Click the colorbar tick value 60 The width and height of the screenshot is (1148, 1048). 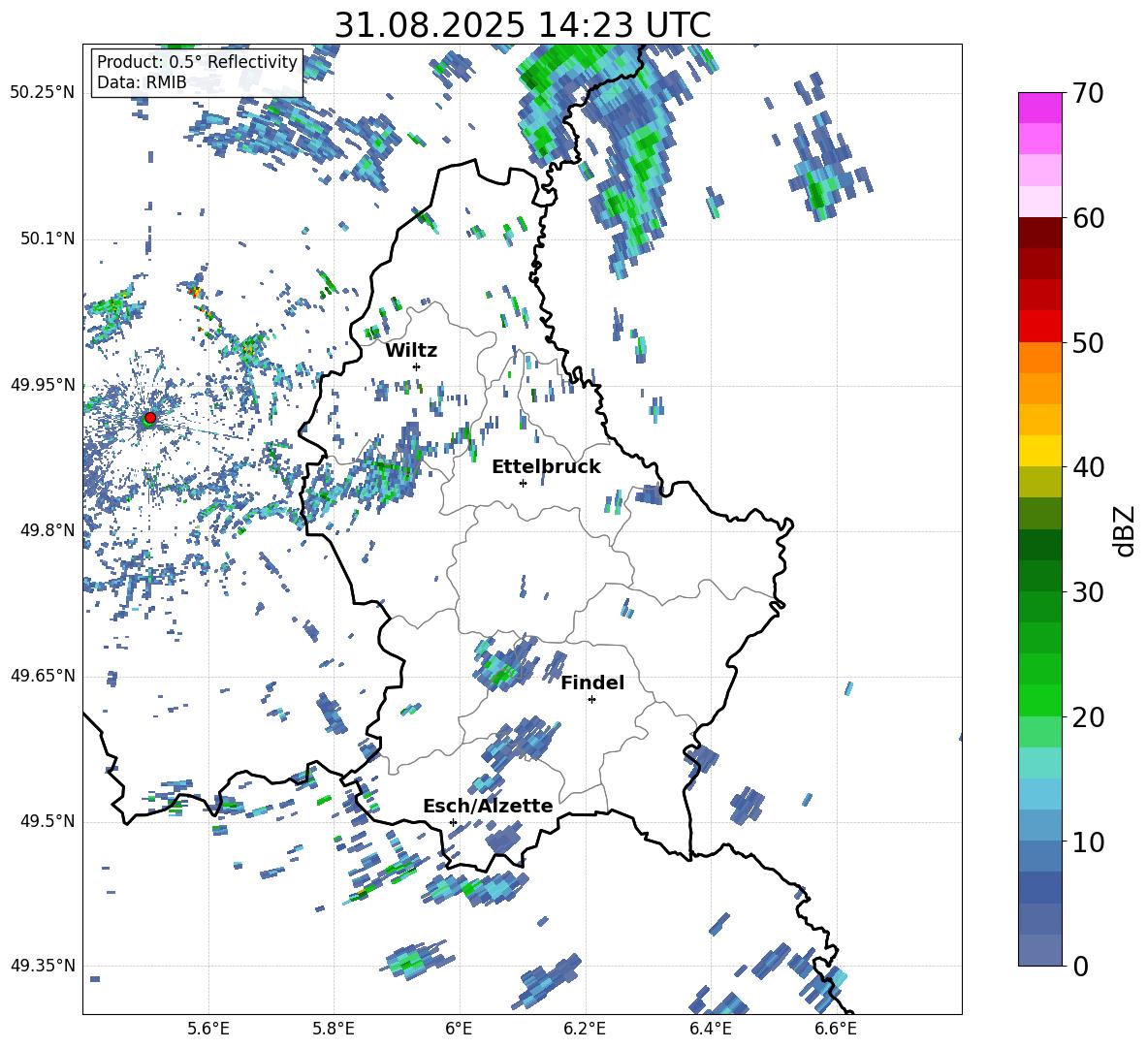[x=1088, y=218]
